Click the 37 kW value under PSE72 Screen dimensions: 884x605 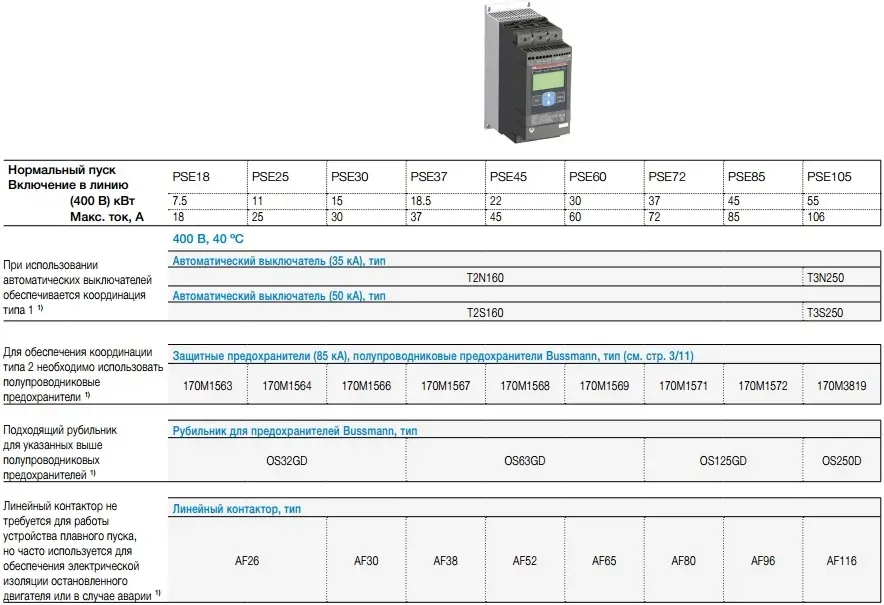click(x=654, y=201)
